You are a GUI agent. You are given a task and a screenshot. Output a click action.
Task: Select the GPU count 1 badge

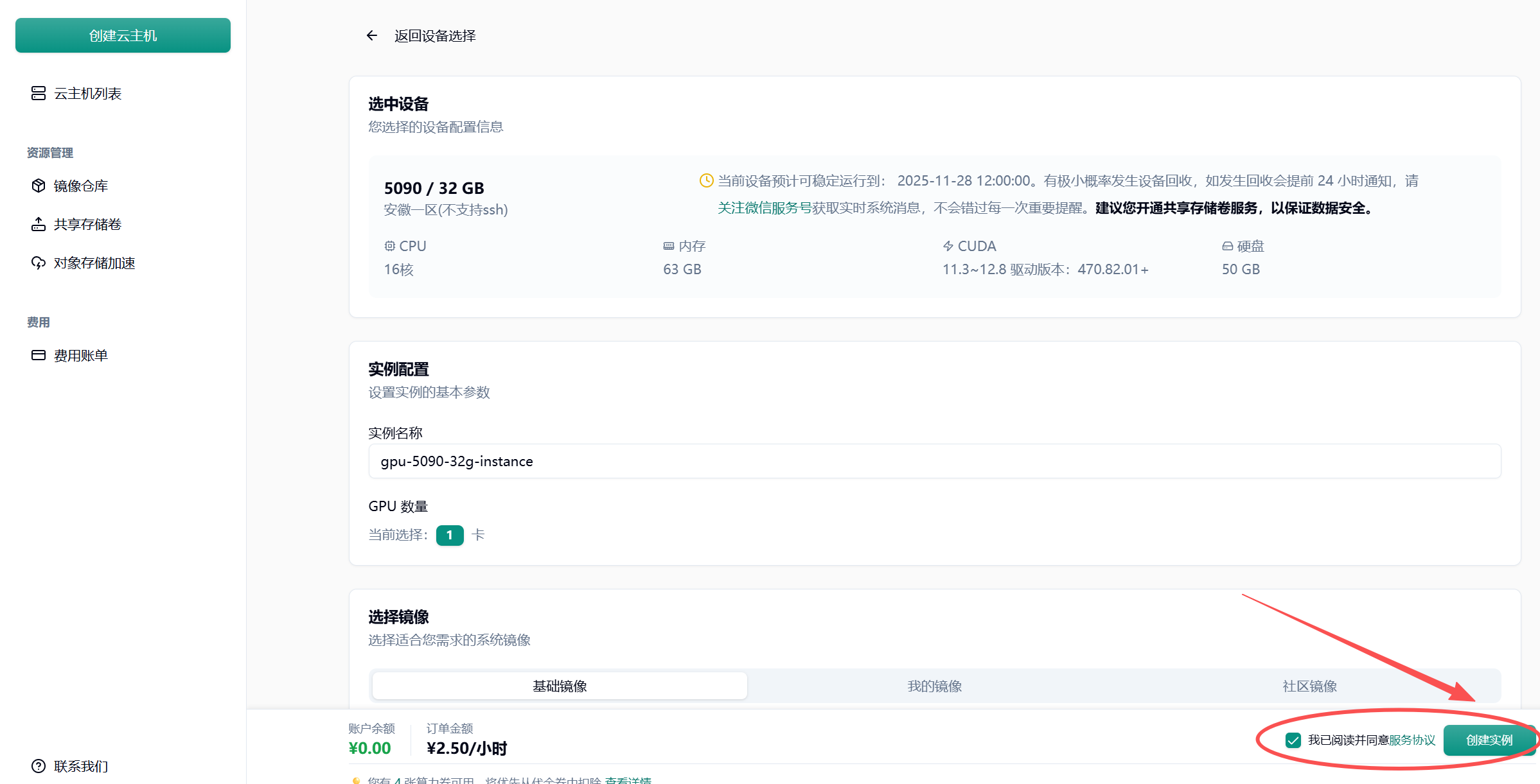tap(449, 535)
